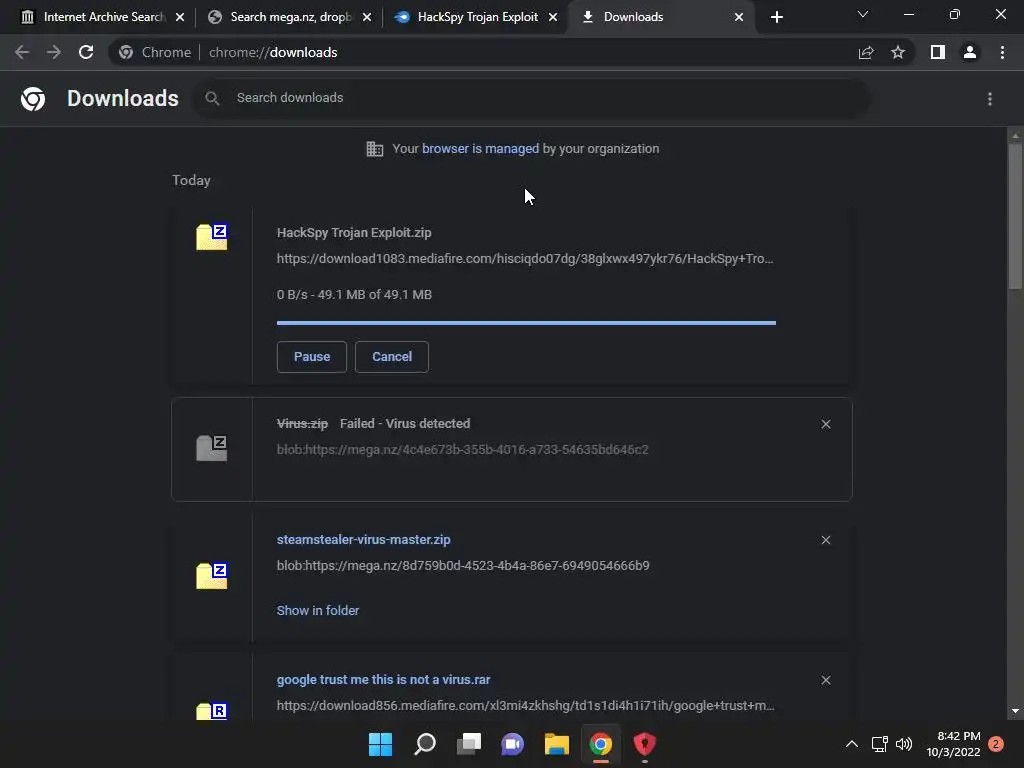The height and width of the screenshot is (768, 1024).
Task: Open the HackSpy mediafire download URL
Action: point(525,259)
